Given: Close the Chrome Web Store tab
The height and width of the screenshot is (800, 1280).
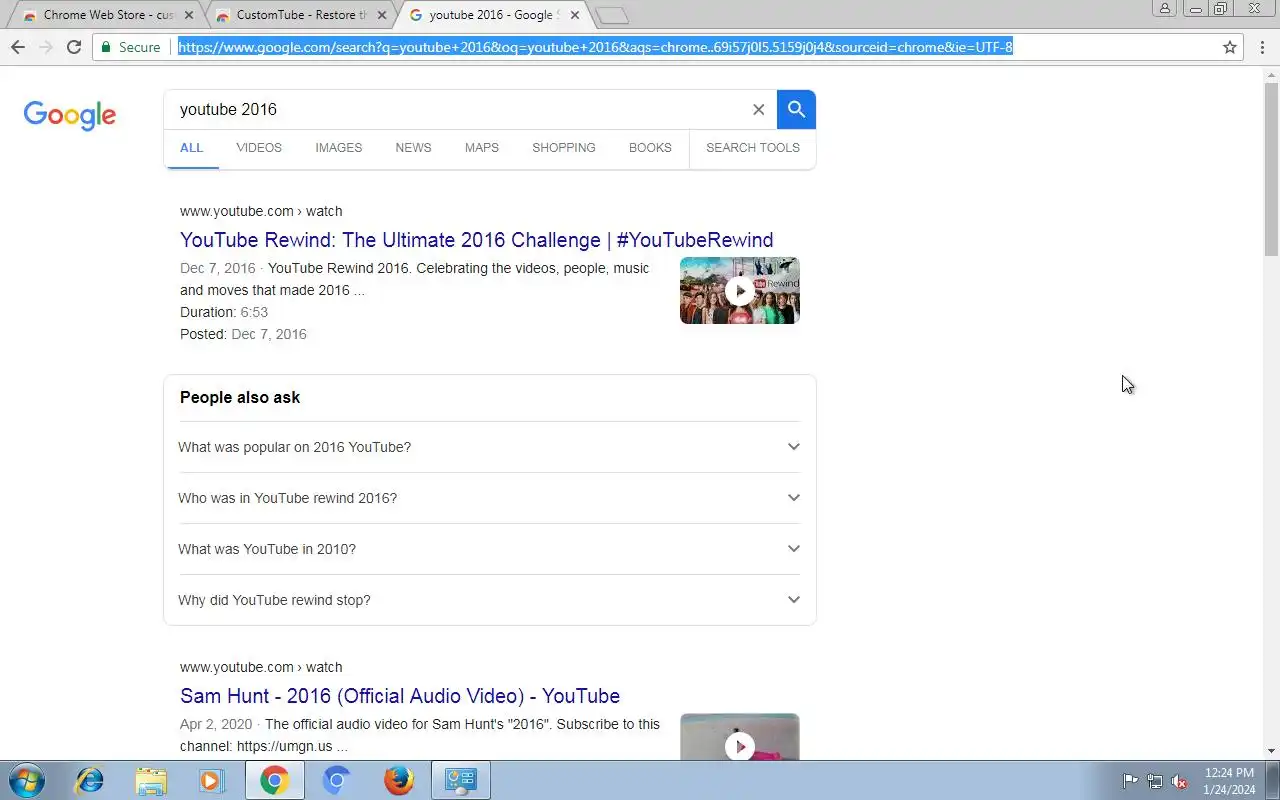Looking at the screenshot, I should click(189, 15).
